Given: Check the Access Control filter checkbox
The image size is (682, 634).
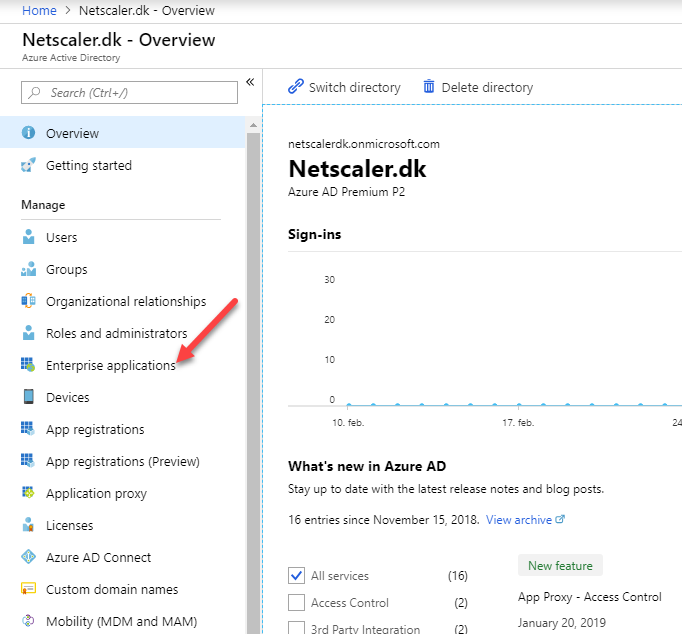Looking at the screenshot, I should [296, 603].
